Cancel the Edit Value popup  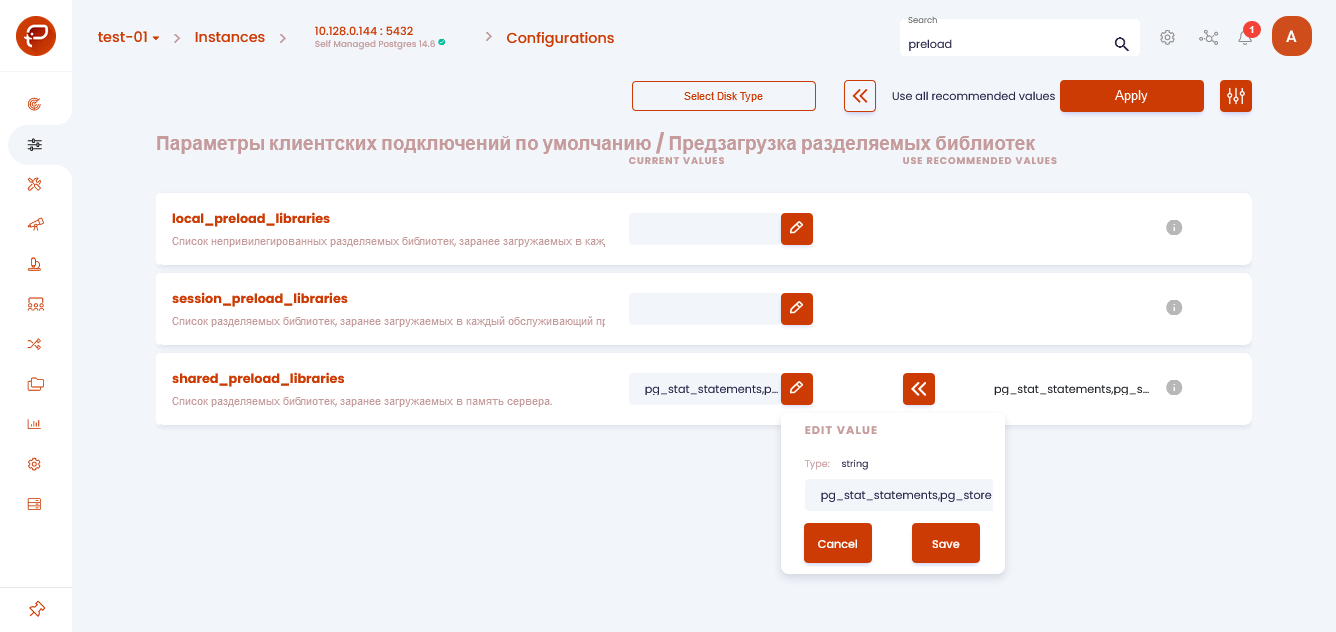click(838, 544)
